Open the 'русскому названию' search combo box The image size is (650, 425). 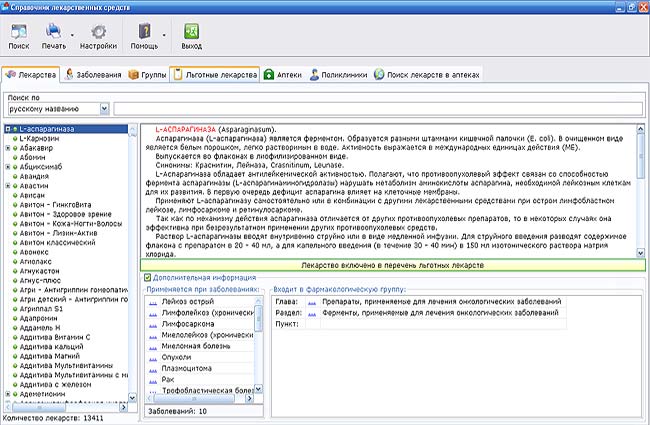[x=58, y=109]
